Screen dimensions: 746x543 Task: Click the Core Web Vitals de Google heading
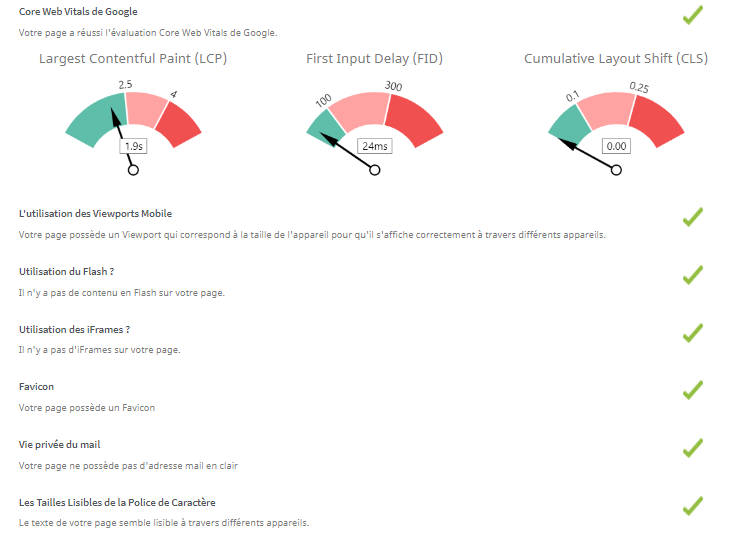pos(78,12)
